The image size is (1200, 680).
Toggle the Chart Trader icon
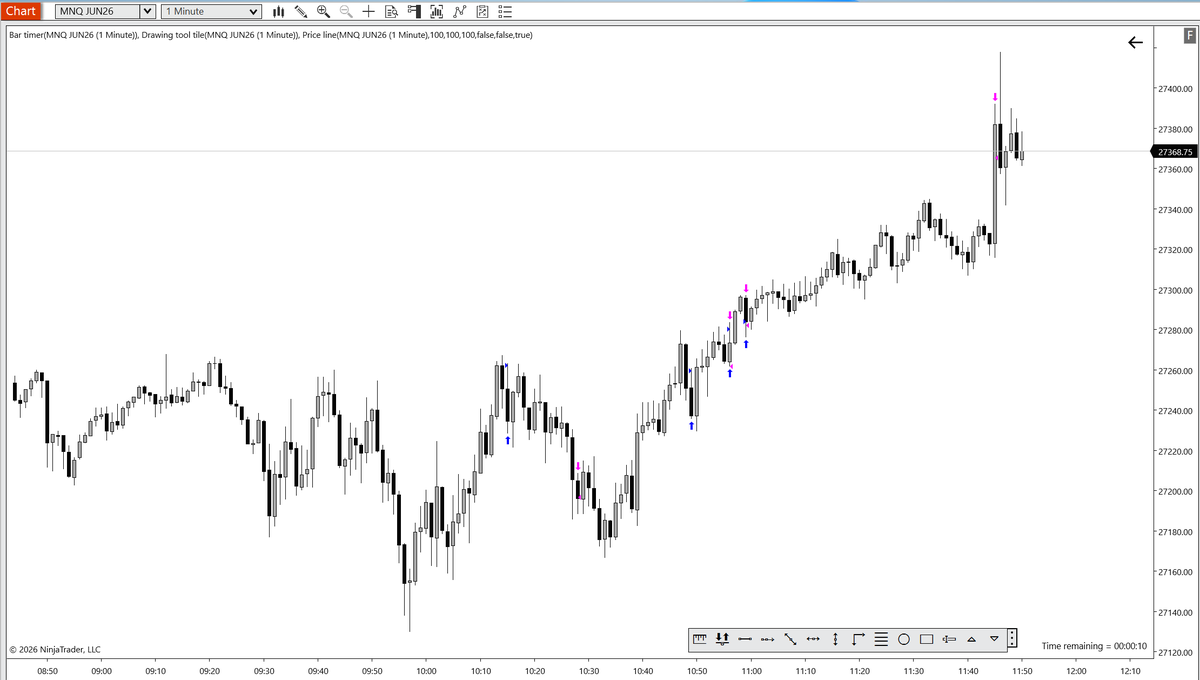tap(414, 12)
